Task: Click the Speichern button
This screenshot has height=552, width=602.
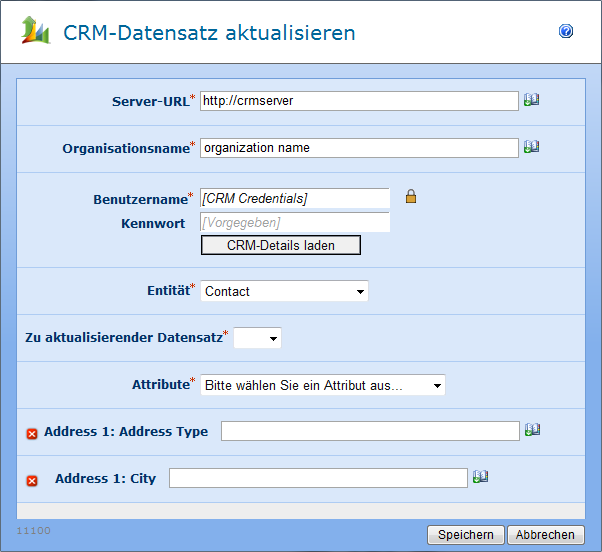Action: coord(465,535)
